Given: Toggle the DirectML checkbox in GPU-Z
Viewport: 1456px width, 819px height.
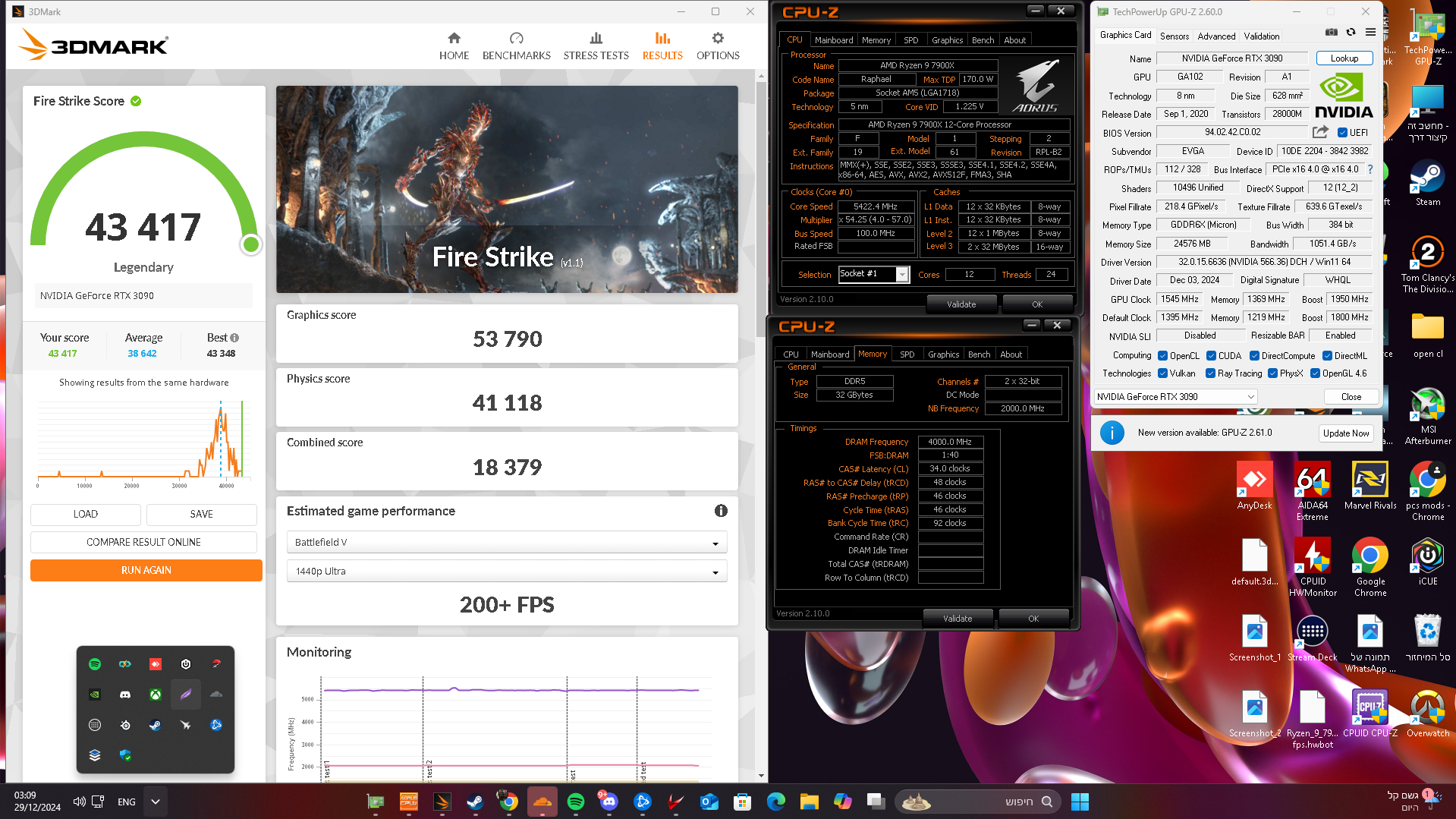Looking at the screenshot, I should 1327,355.
